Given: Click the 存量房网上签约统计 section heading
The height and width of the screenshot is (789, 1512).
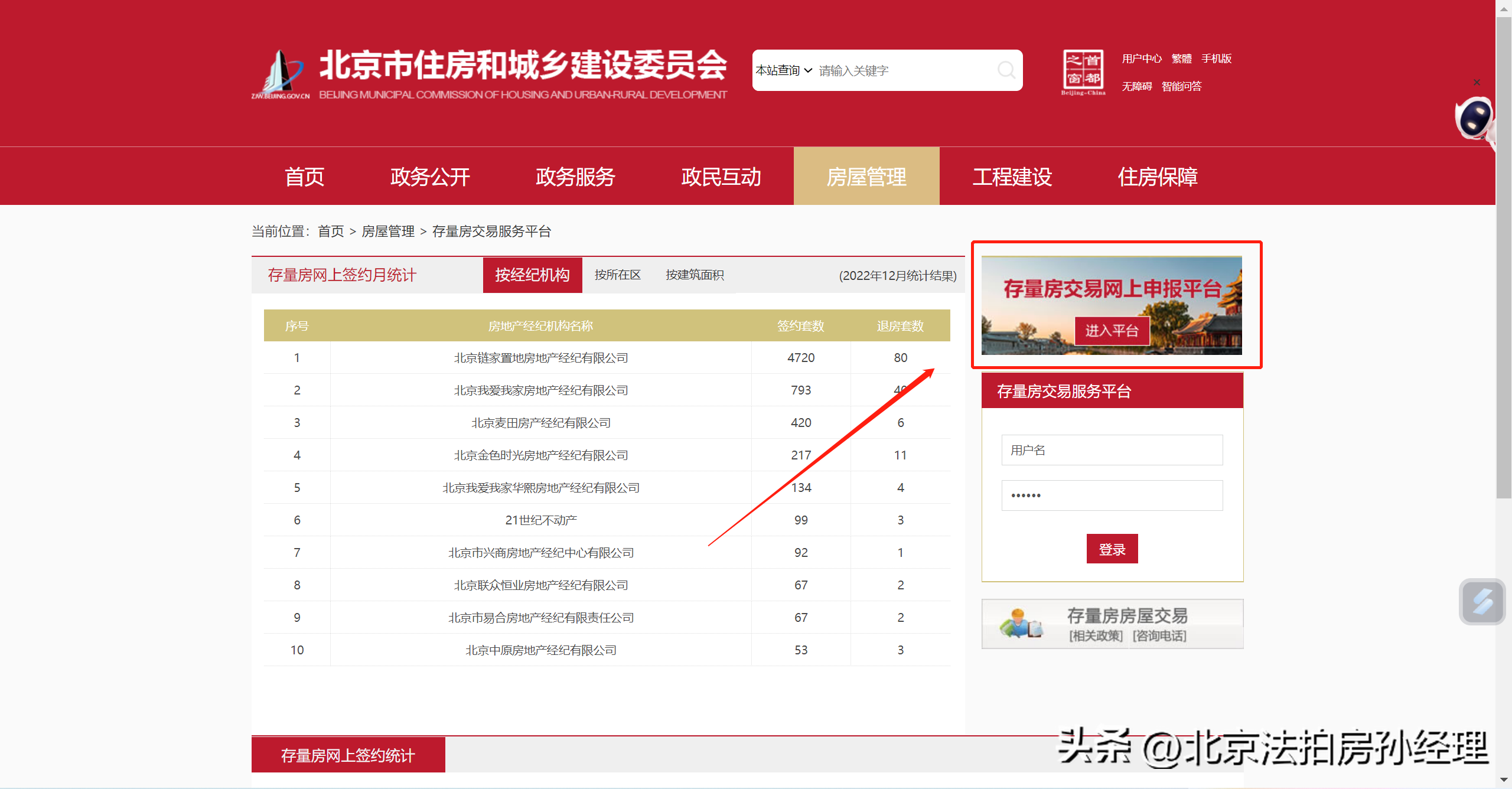Looking at the screenshot, I should [348, 755].
